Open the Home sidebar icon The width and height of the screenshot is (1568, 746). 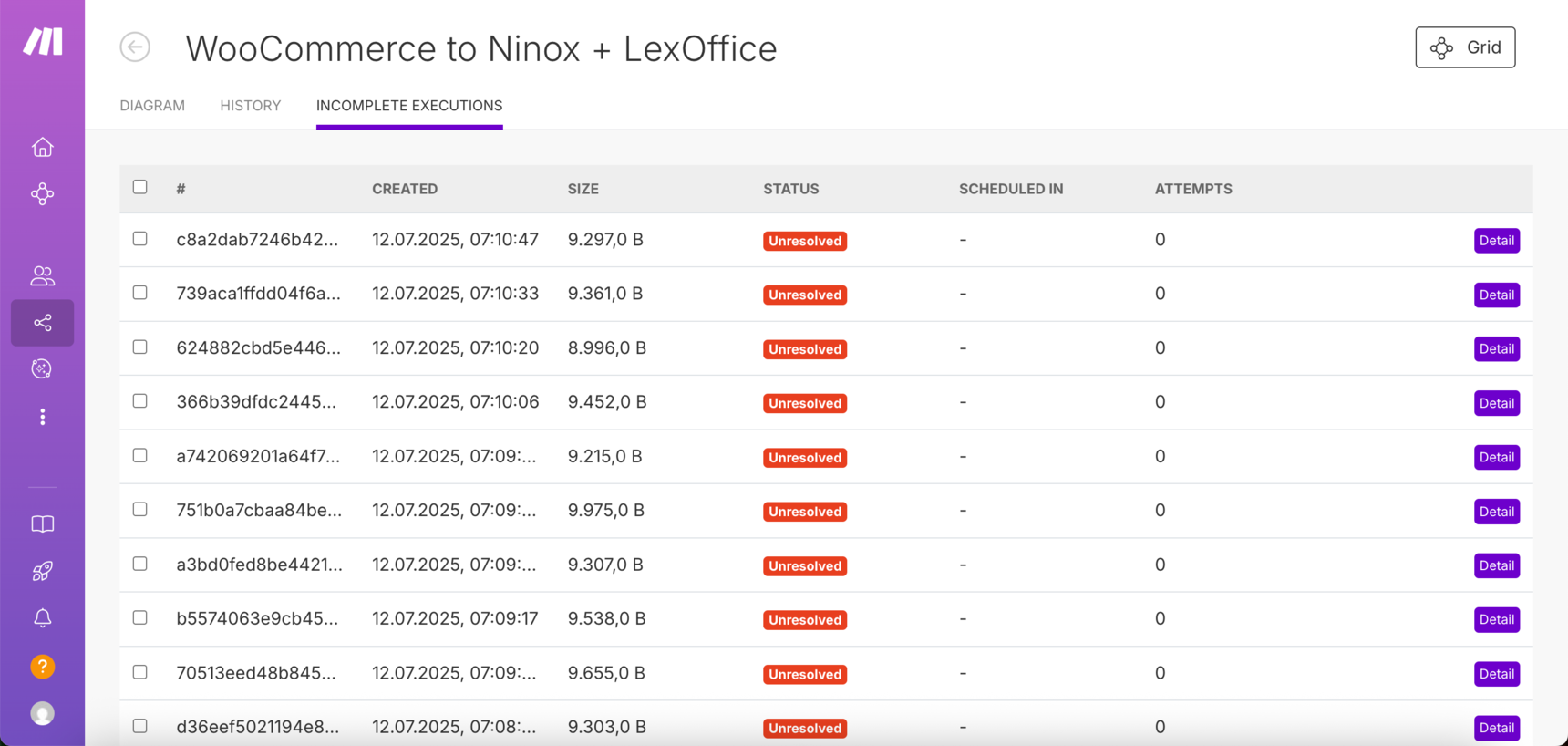[42, 147]
